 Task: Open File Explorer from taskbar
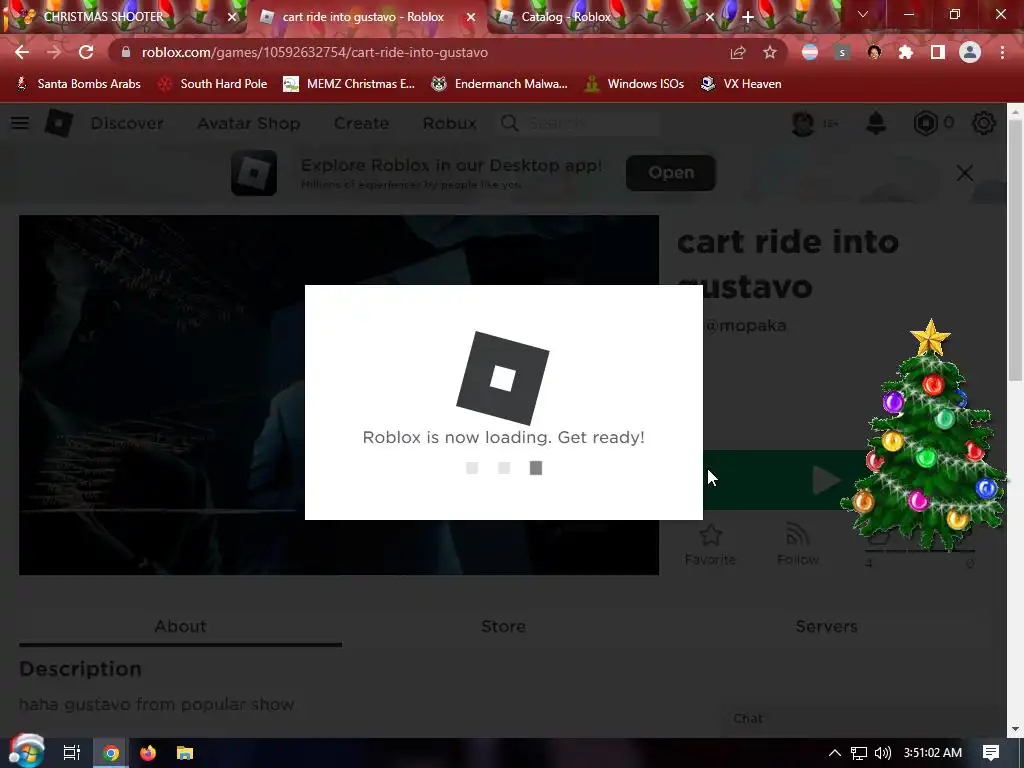point(185,753)
